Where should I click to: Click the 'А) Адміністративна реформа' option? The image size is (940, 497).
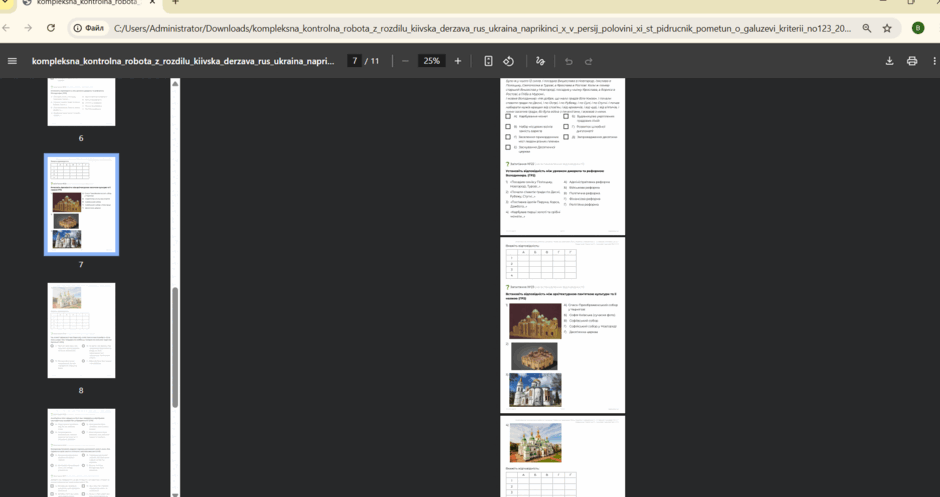click(x=587, y=182)
